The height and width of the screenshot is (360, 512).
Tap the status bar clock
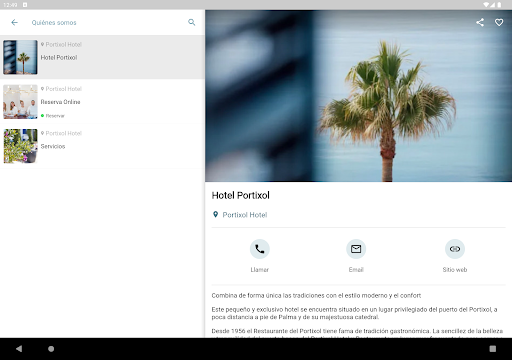pyautogui.click(x=10, y=5)
